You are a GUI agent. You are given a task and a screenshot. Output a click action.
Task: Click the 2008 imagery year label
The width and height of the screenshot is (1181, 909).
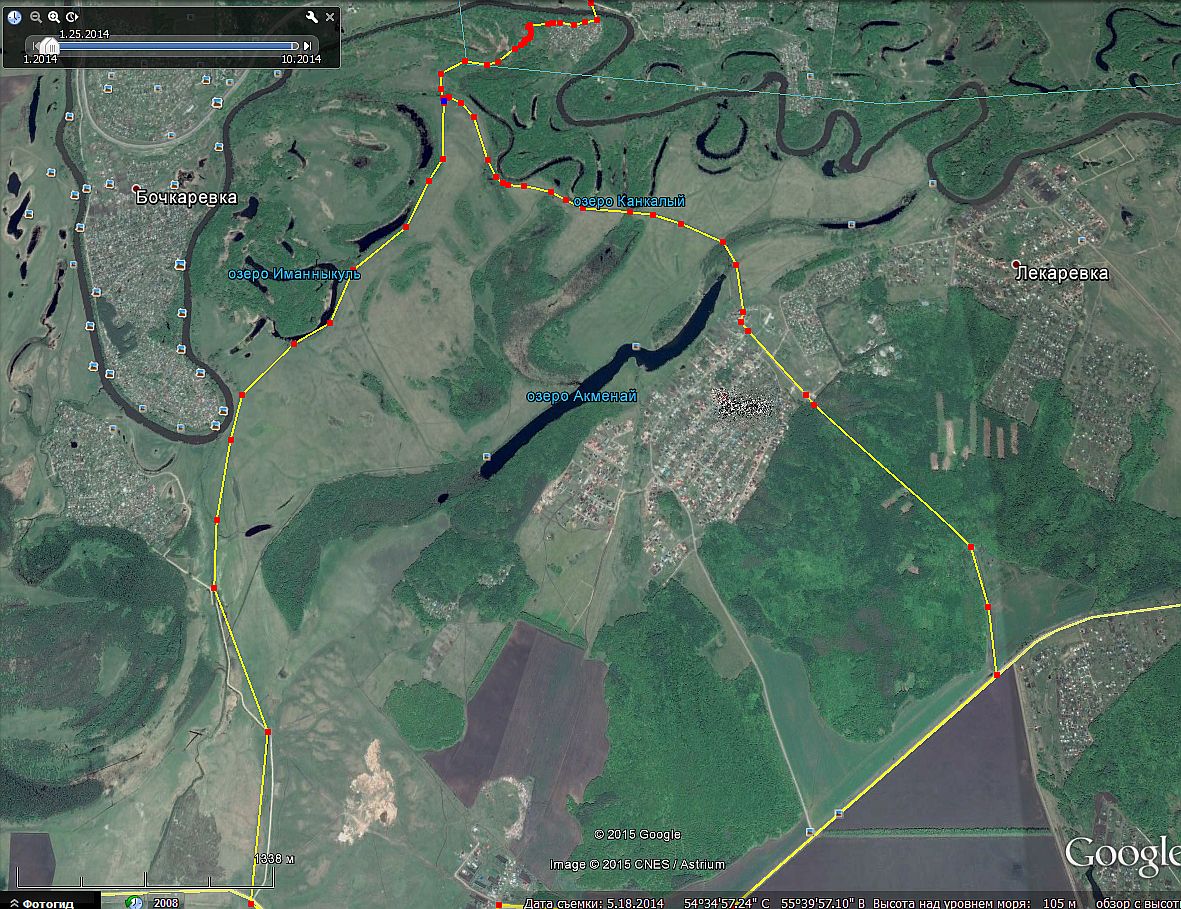166,902
